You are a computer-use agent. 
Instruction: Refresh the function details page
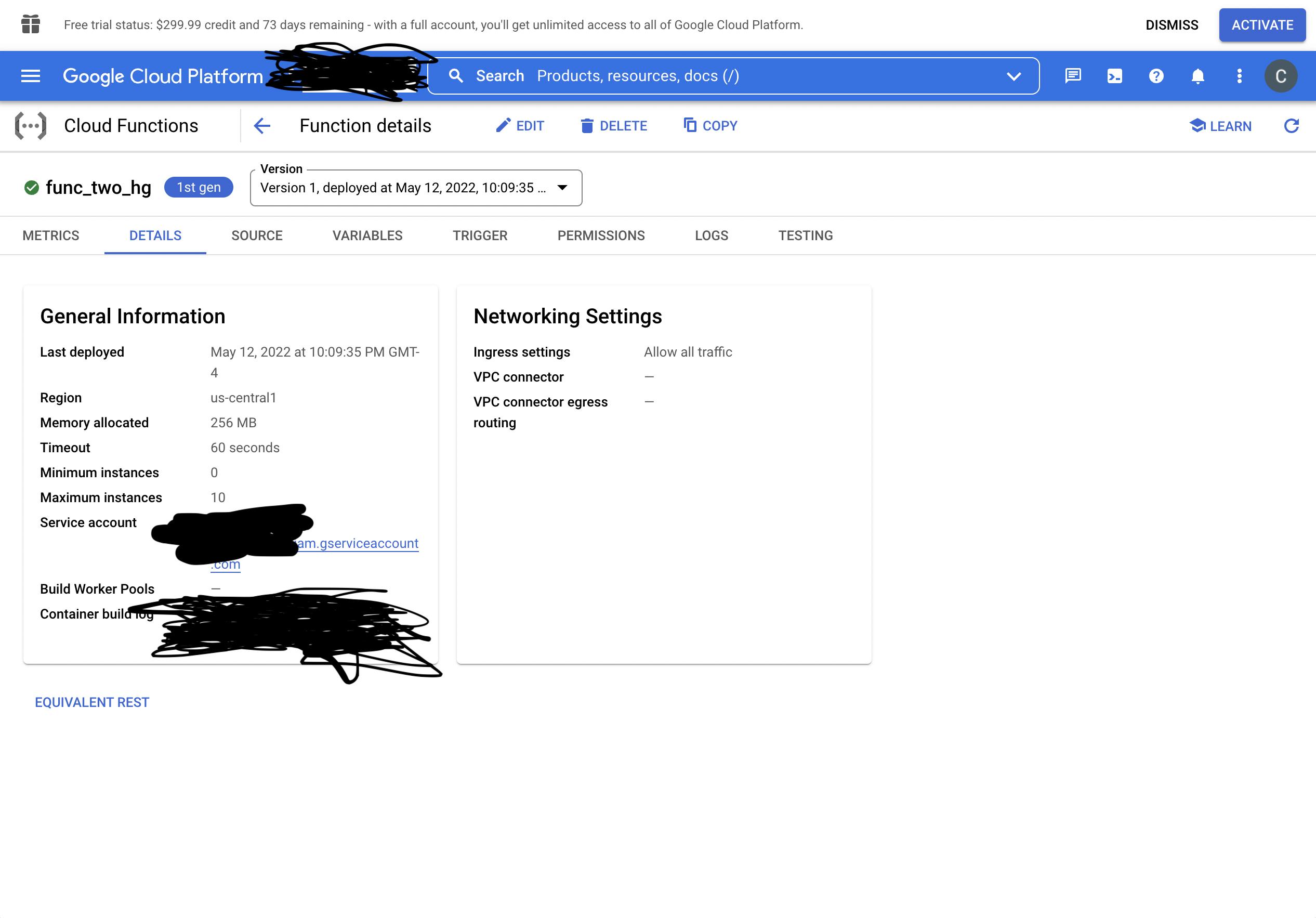click(x=1292, y=126)
